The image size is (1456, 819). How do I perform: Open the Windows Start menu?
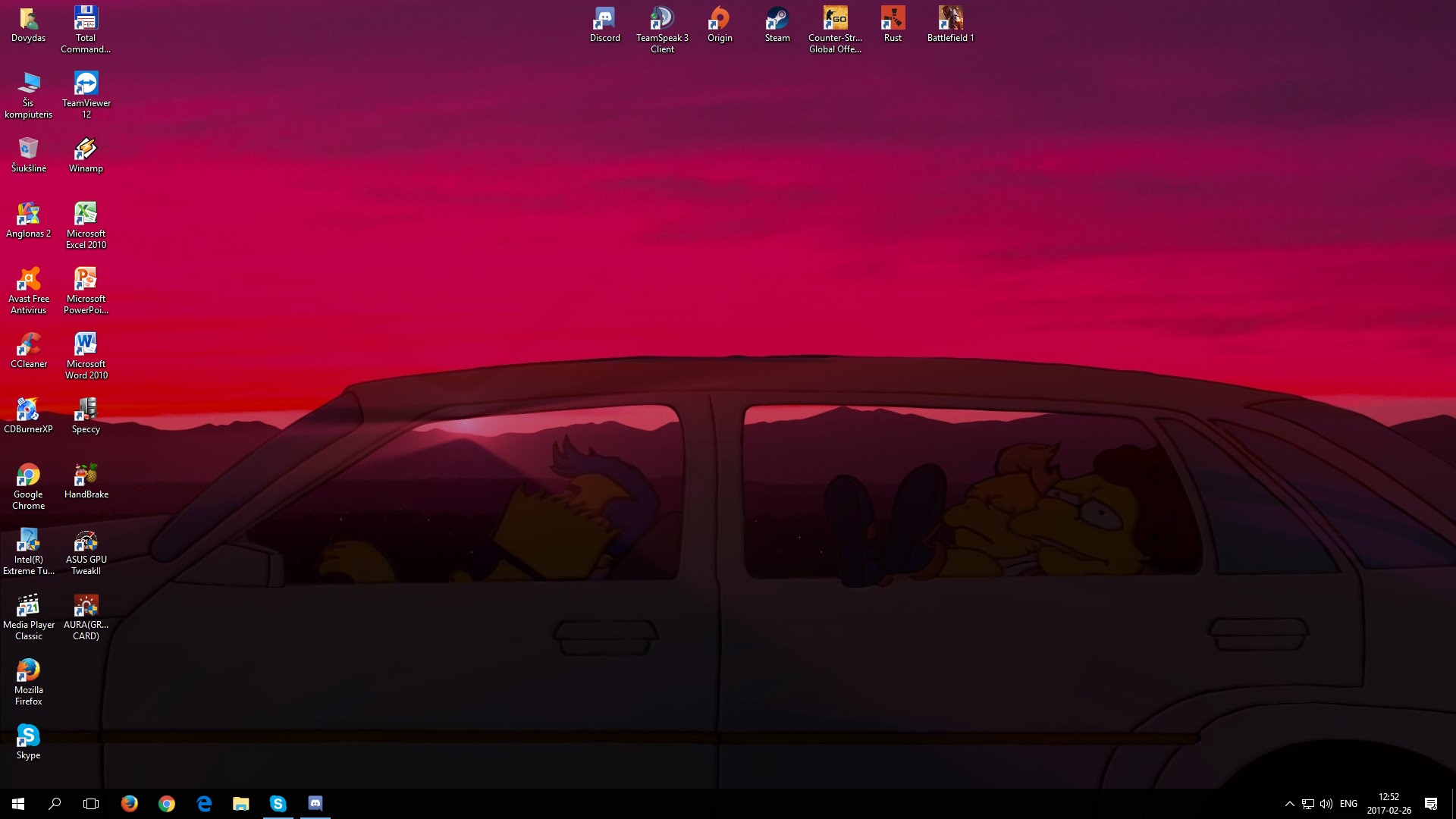tap(18, 804)
